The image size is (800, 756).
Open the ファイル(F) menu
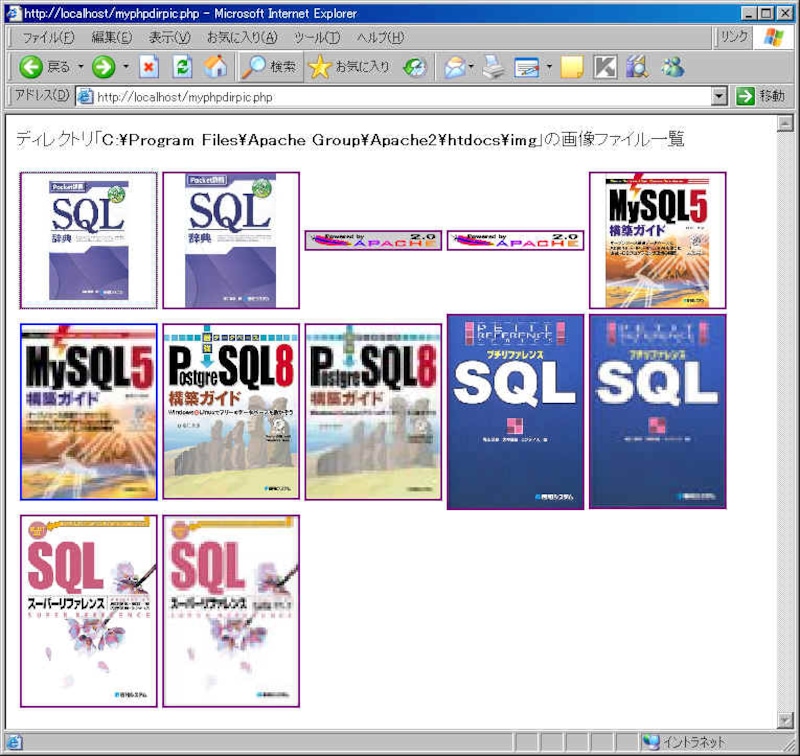coord(48,37)
